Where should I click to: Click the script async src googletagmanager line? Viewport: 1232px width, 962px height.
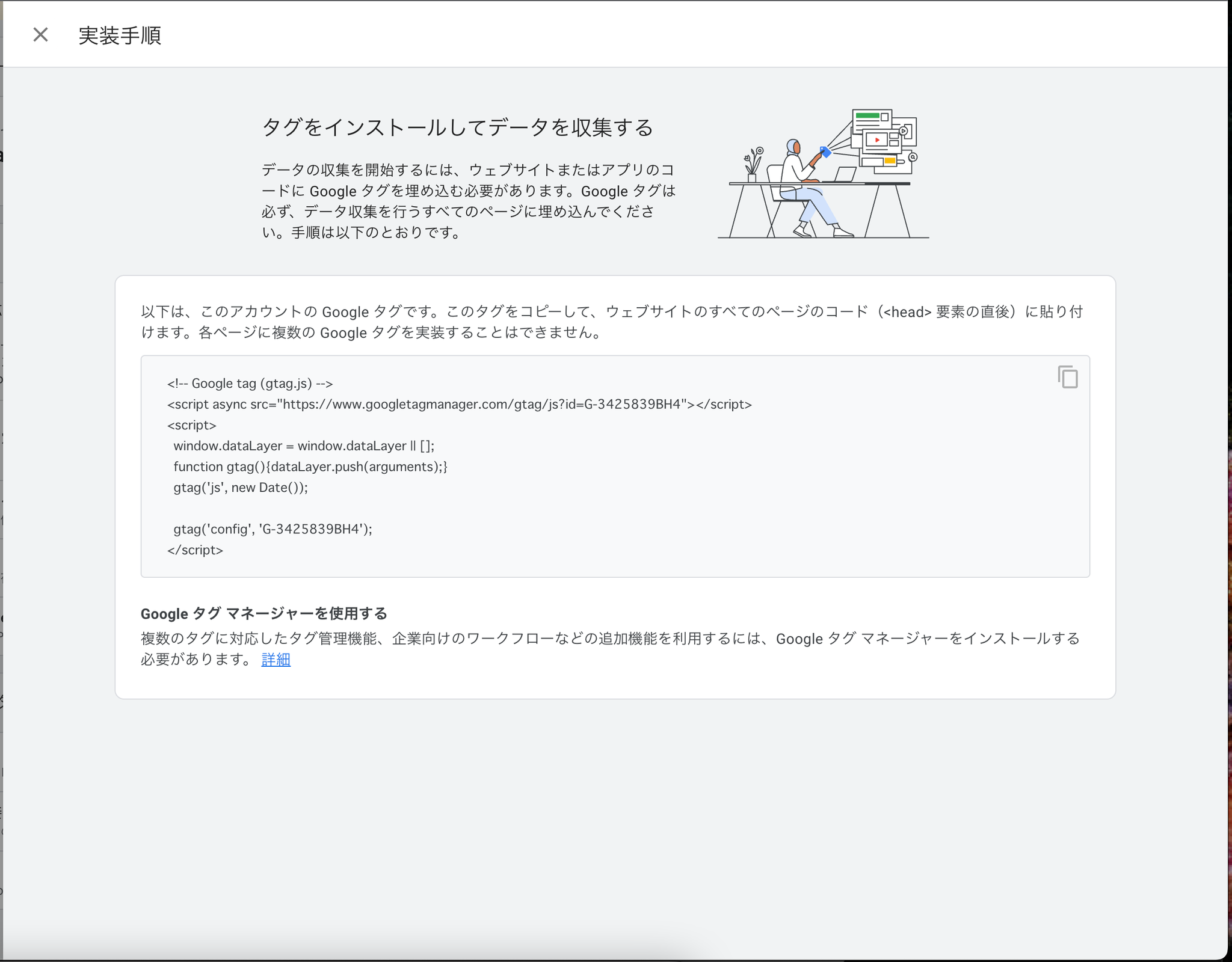(460, 404)
